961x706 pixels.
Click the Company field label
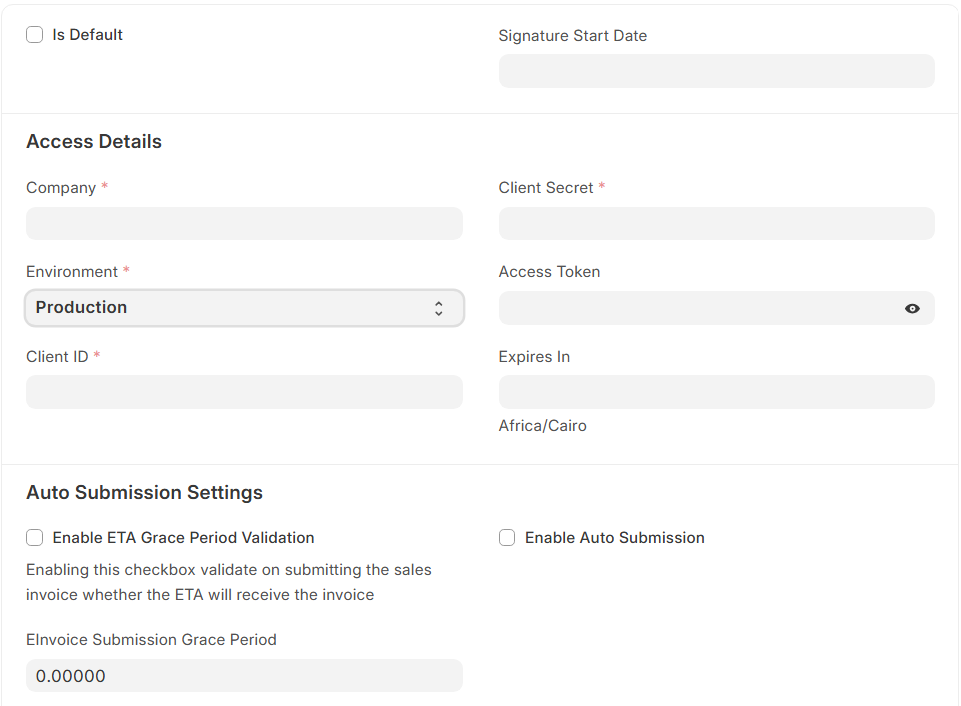(61, 188)
